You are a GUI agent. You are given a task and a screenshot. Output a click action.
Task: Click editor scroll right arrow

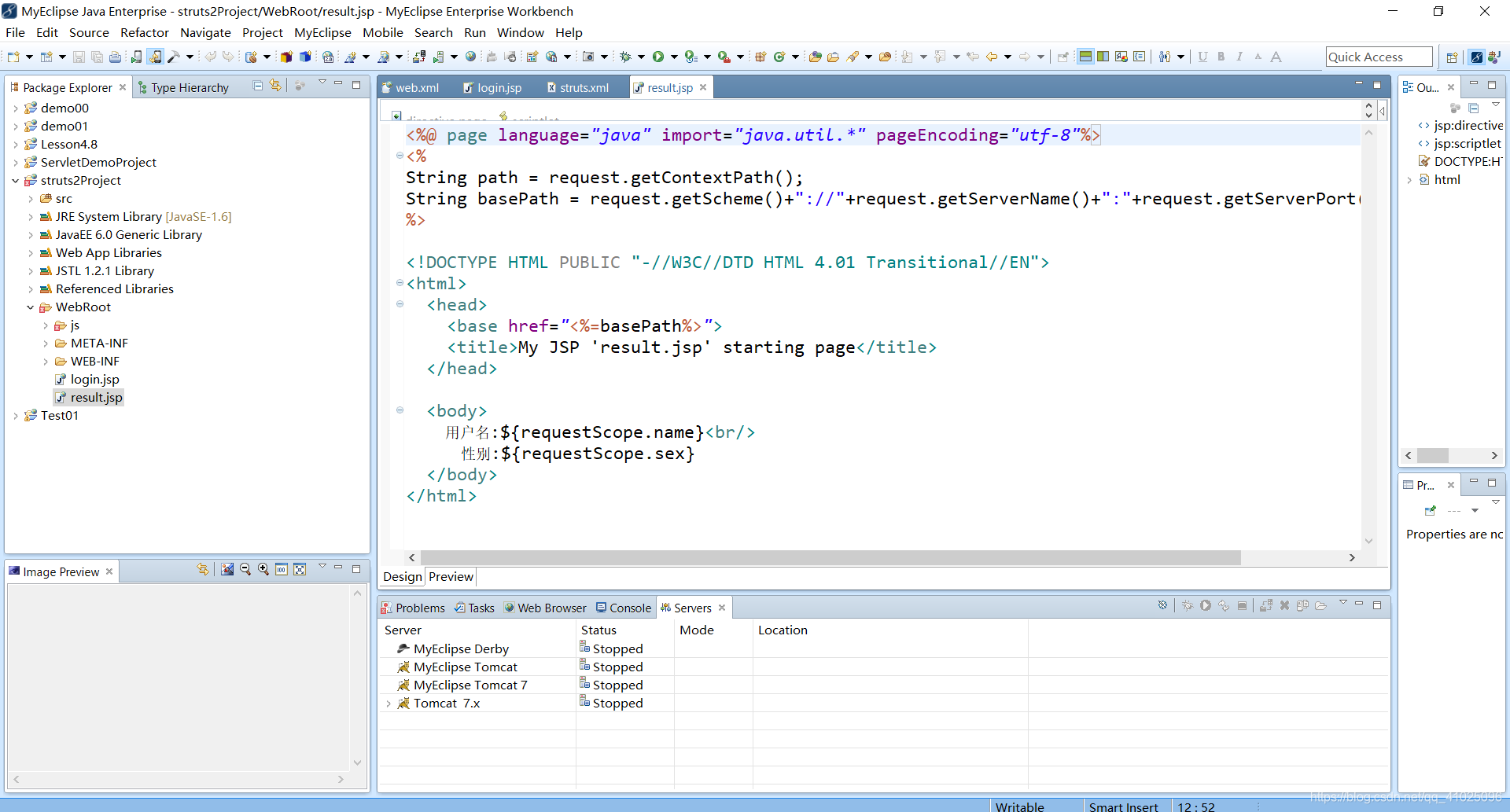coord(1352,557)
